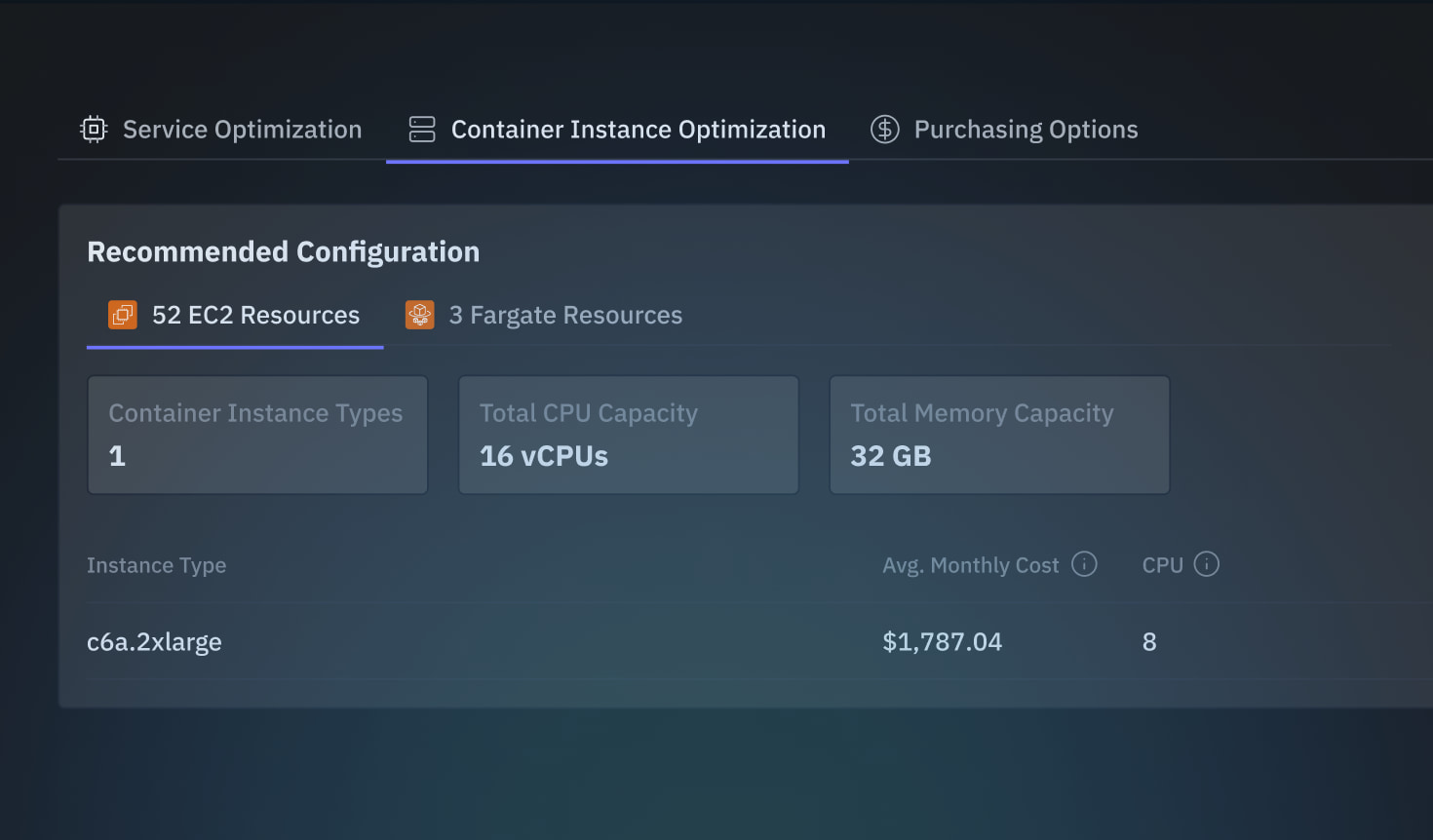Click the CPU column header label
1433x840 pixels.
[1162, 565]
